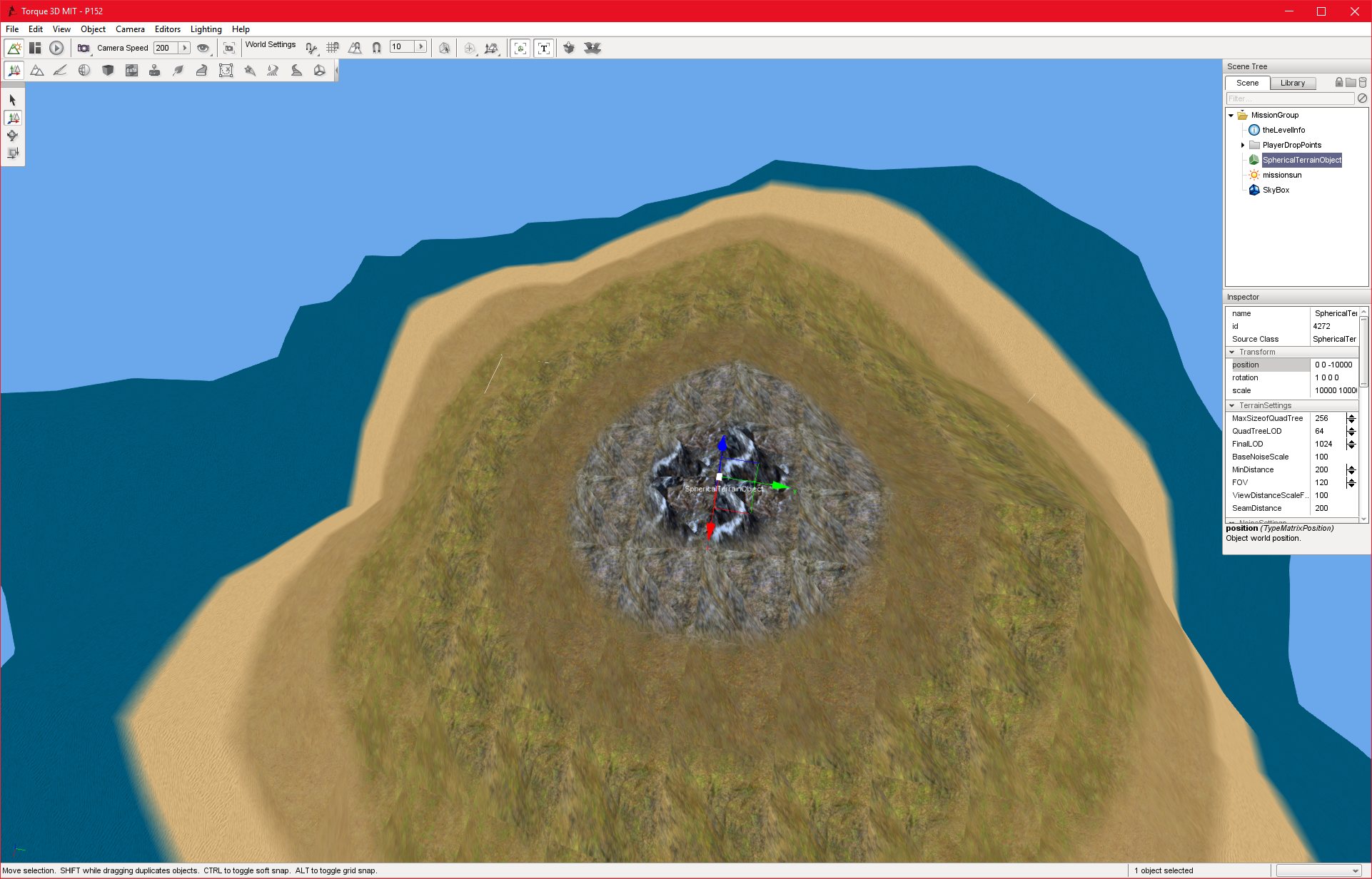Select SkyBox in the scene tree

(1276, 190)
